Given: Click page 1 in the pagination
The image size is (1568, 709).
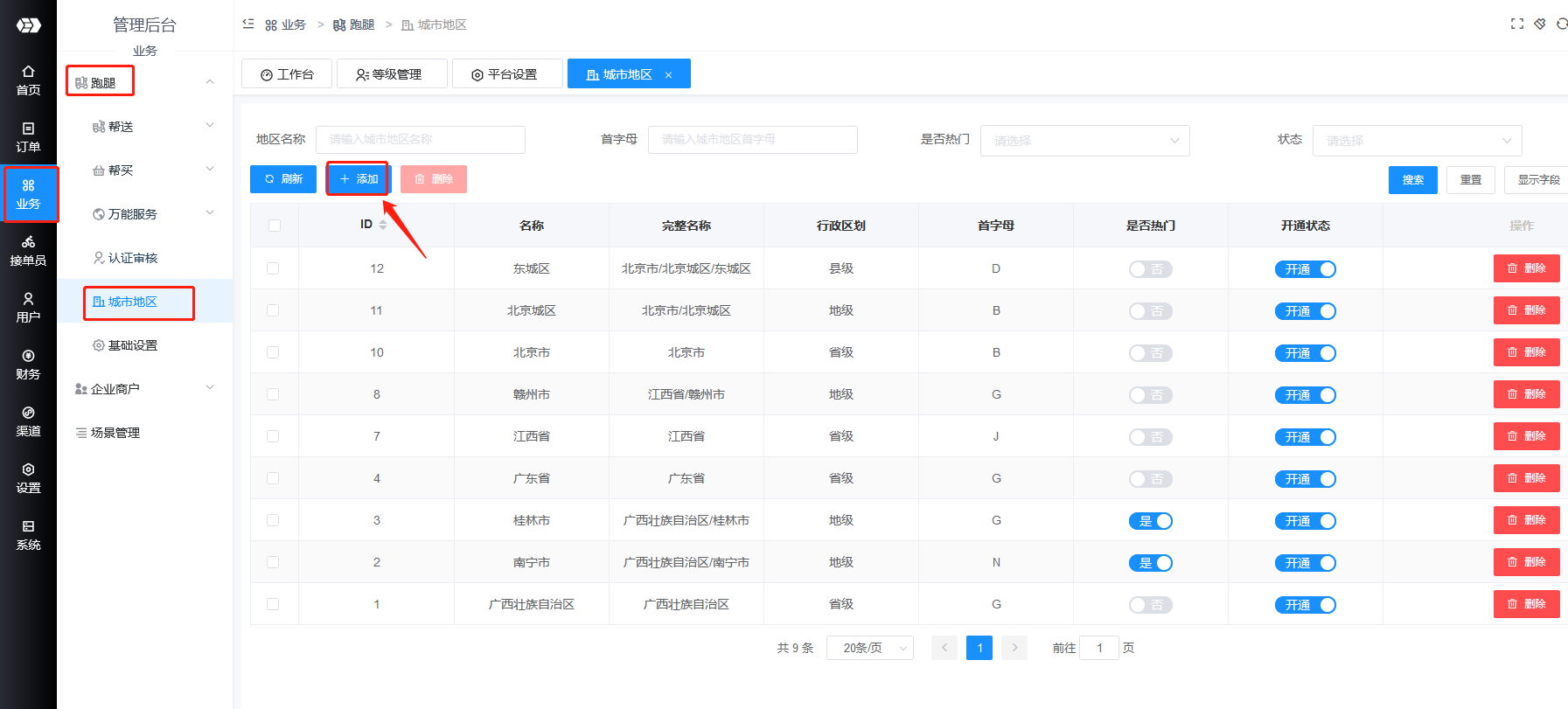Looking at the screenshot, I should click(x=979, y=648).
